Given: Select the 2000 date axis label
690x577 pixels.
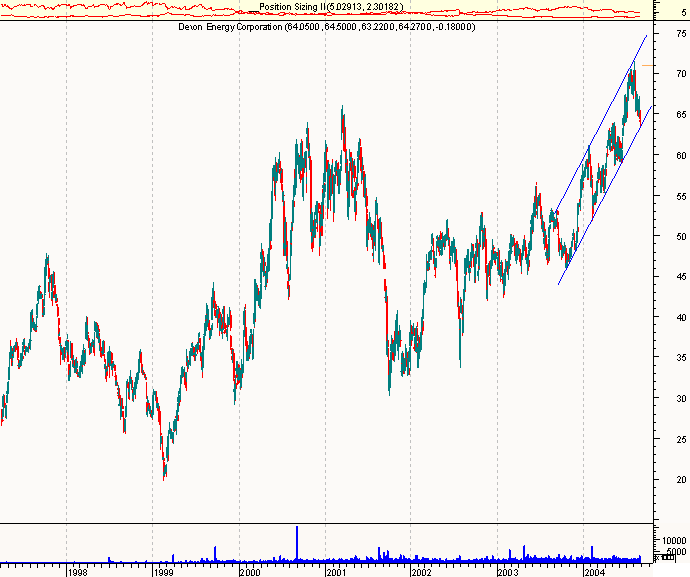Looking at the screenshot, I should point(250,572).
